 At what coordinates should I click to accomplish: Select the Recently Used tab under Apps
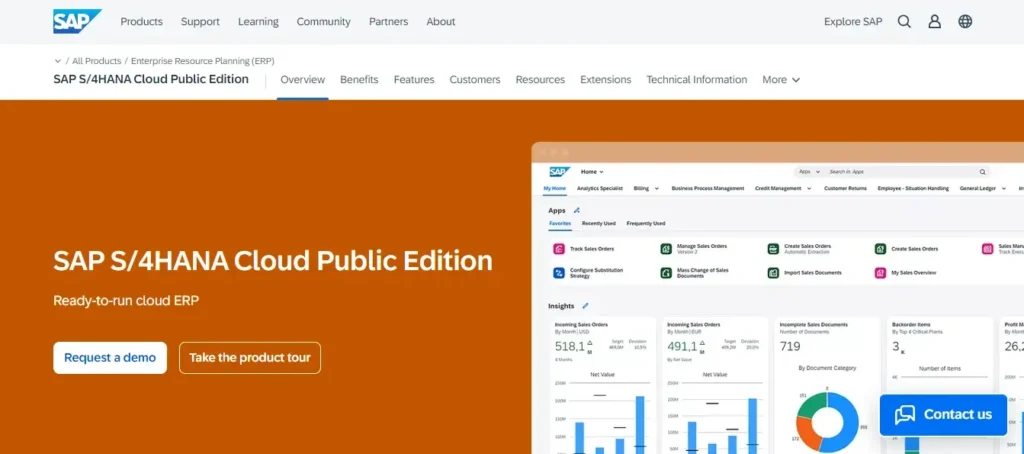[x=599, y=223]
